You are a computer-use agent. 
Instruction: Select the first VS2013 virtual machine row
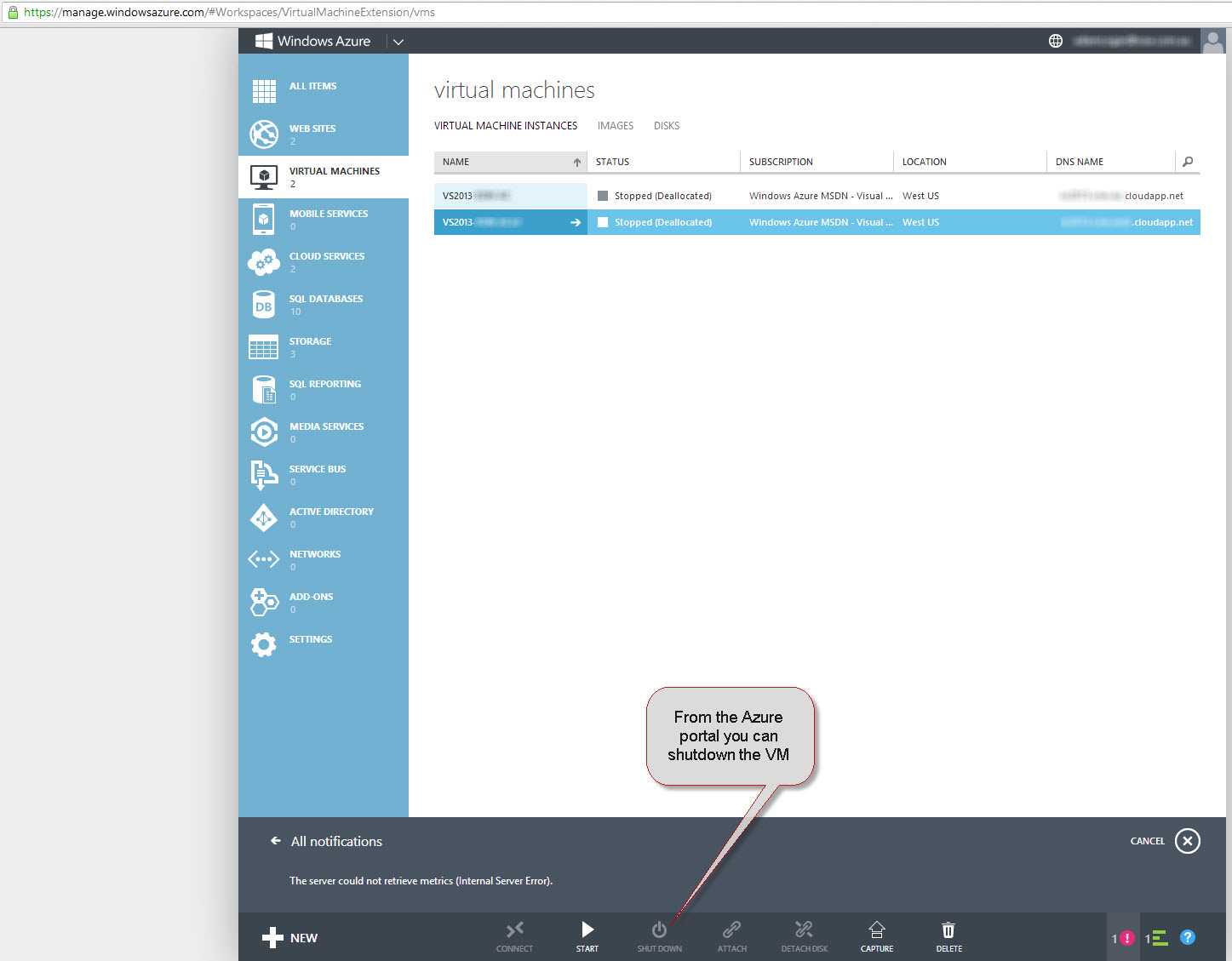click(x=510, y=196)
